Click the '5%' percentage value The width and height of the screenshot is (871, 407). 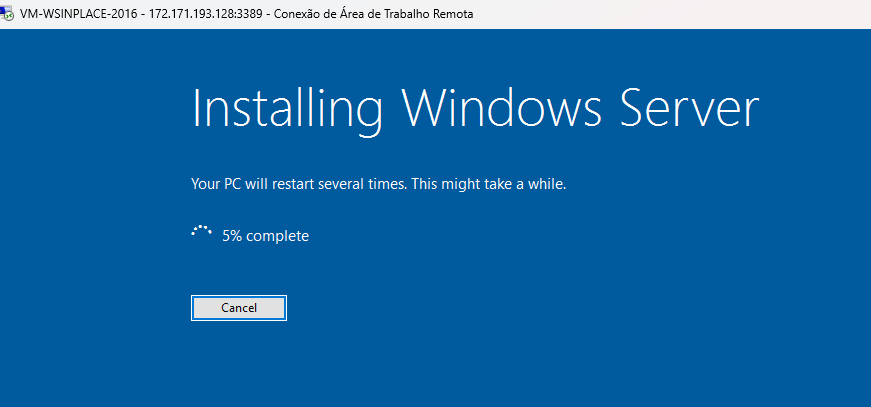[x=232, y=236]
